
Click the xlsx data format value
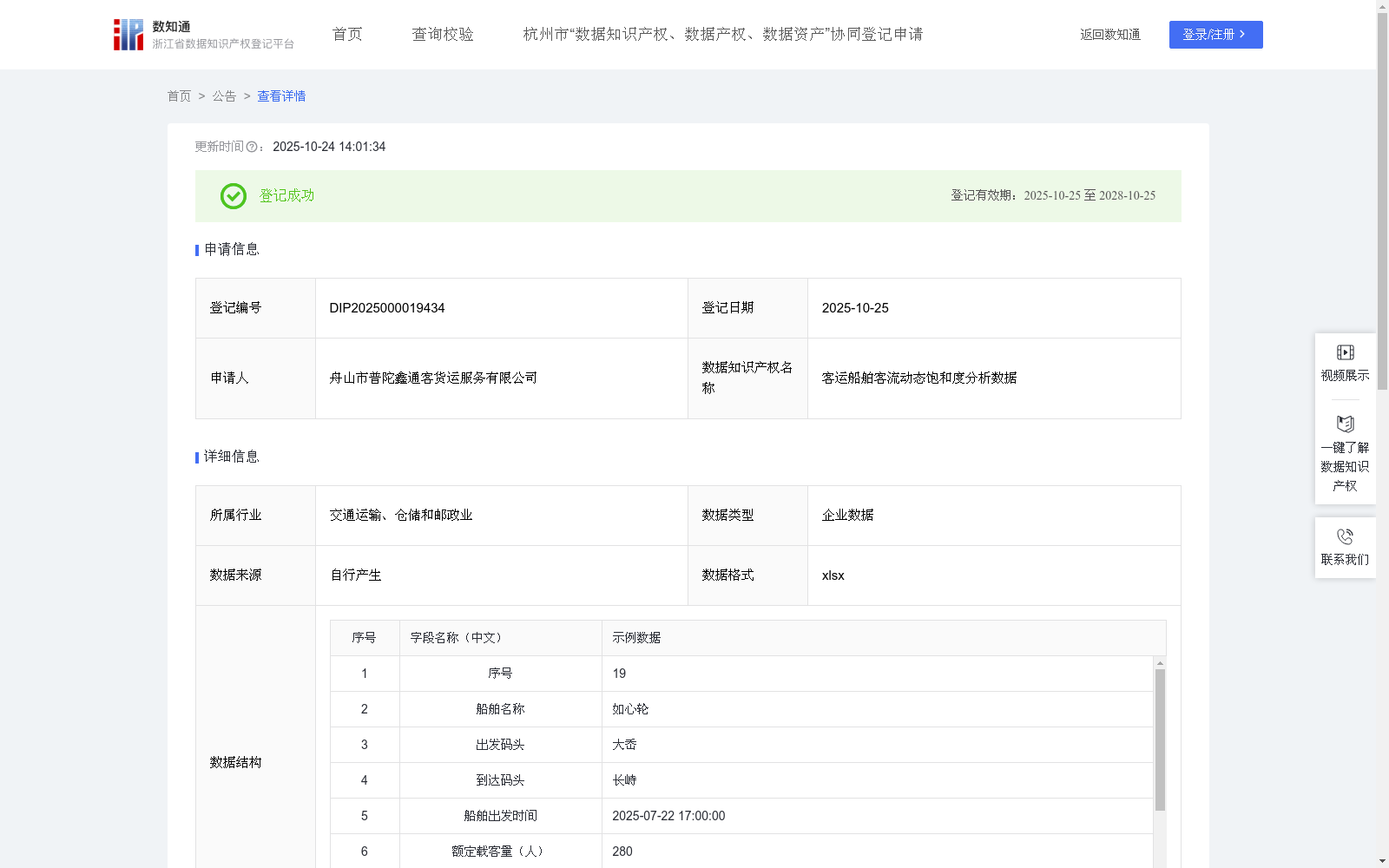click(x=833, y=575)
